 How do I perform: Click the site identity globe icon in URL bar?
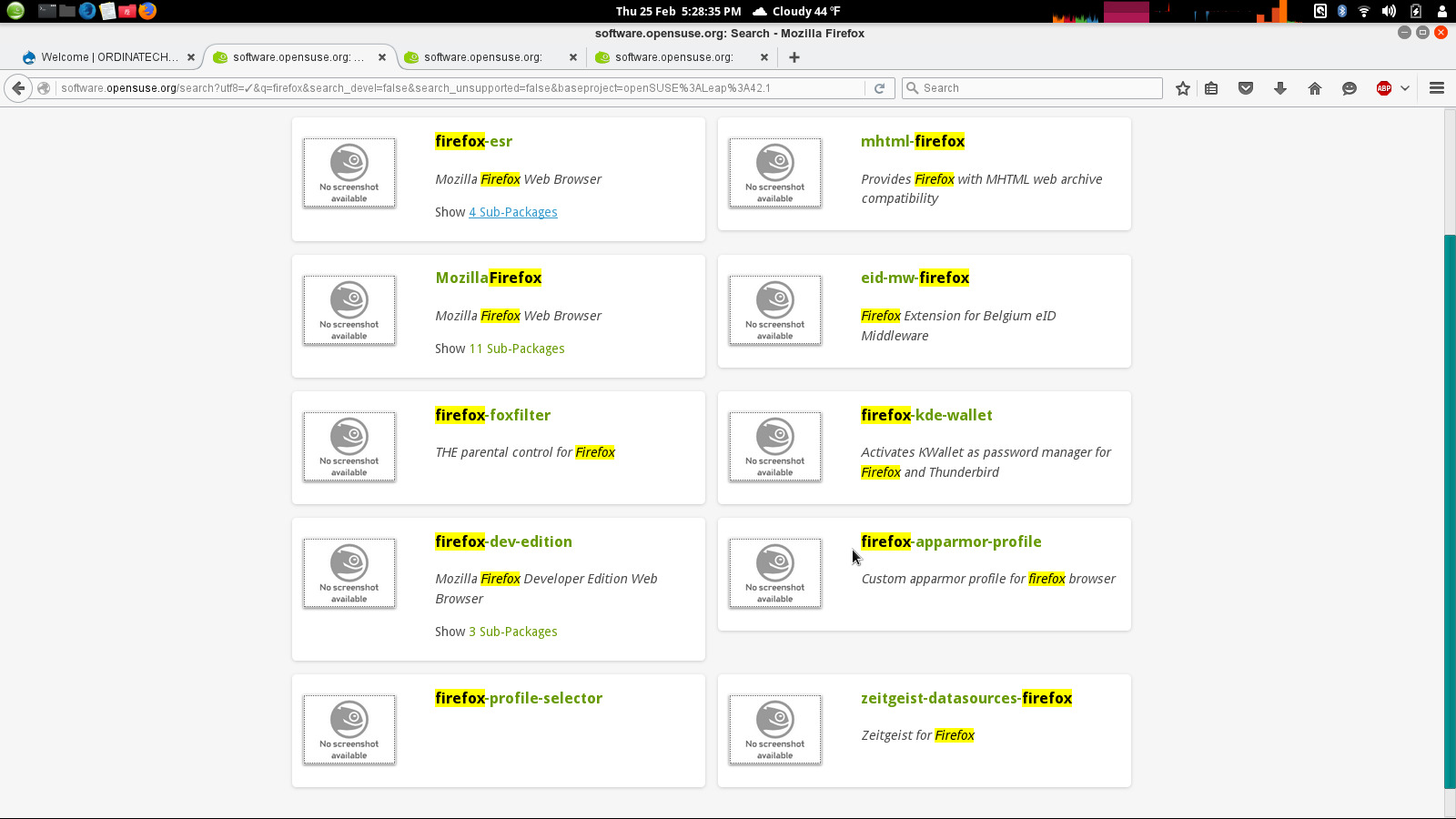coord(43,88)
